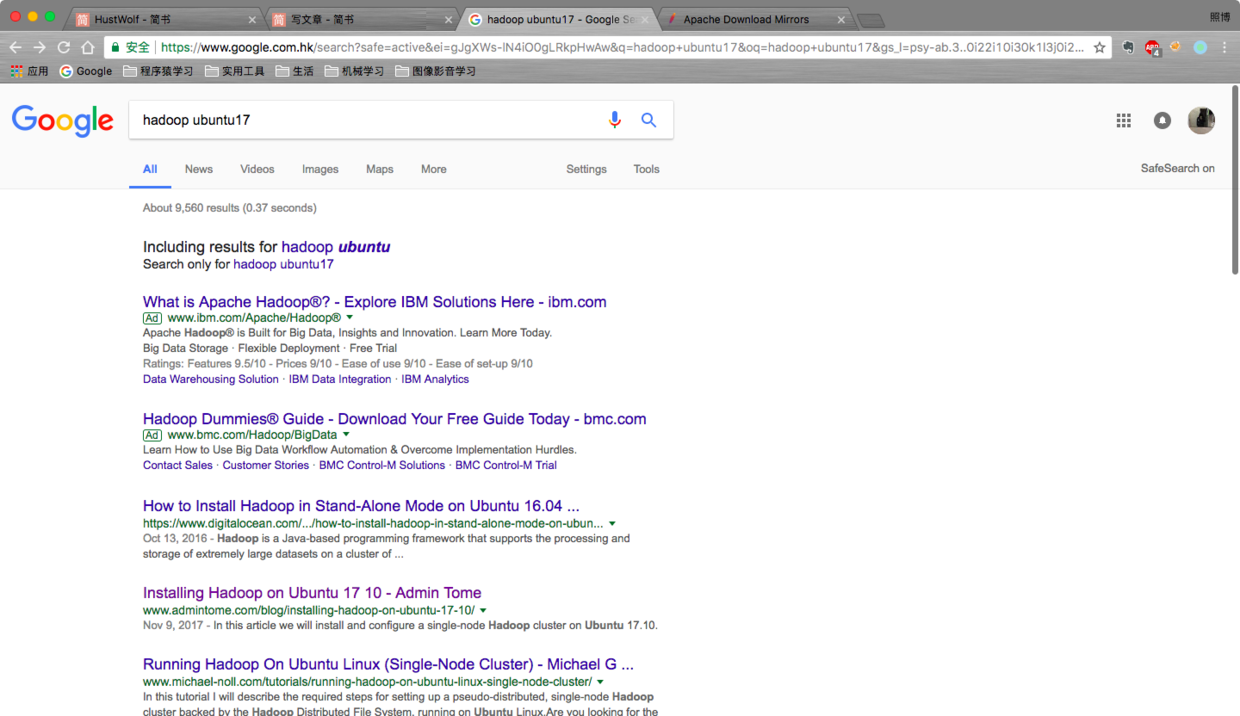The image size is (1240, 716).
Task: Open the Customer Stories sitelink
Action: (266, 465)
